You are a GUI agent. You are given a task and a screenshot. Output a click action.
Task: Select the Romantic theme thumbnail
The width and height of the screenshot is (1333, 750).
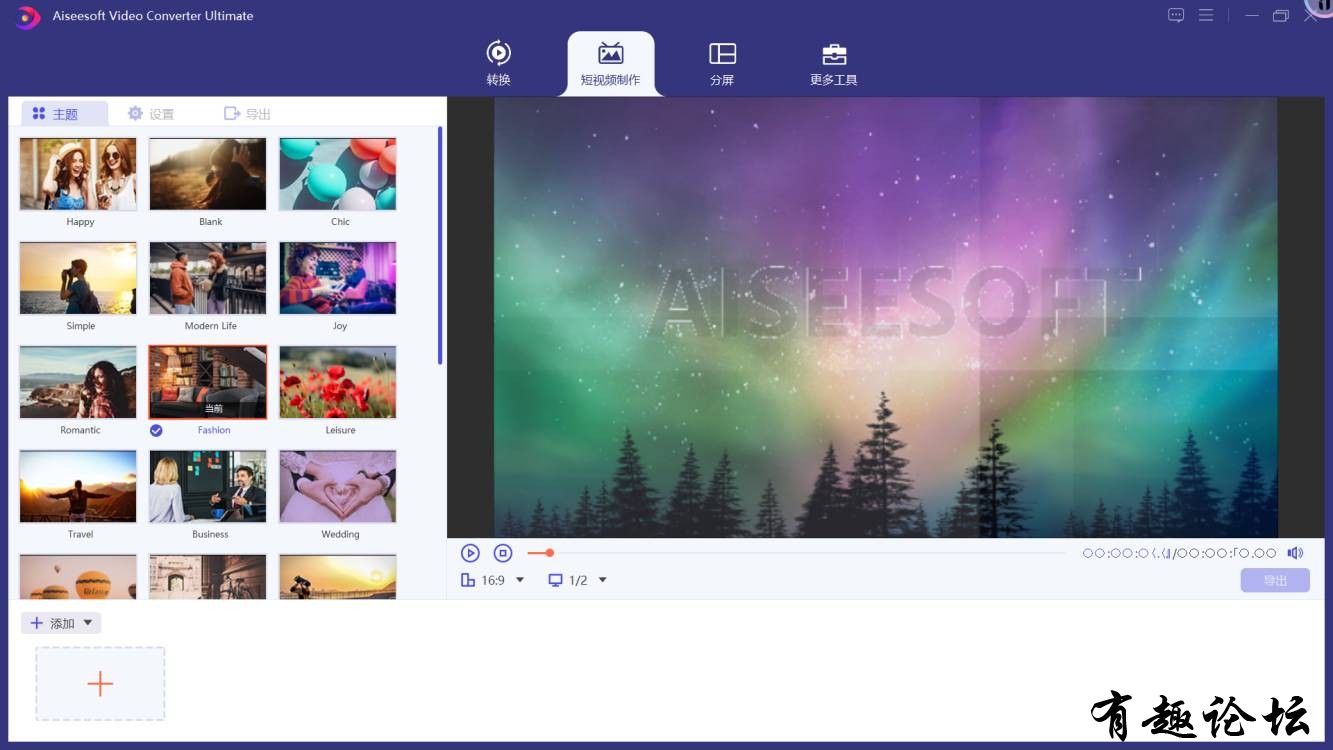[x=78, y=382]
